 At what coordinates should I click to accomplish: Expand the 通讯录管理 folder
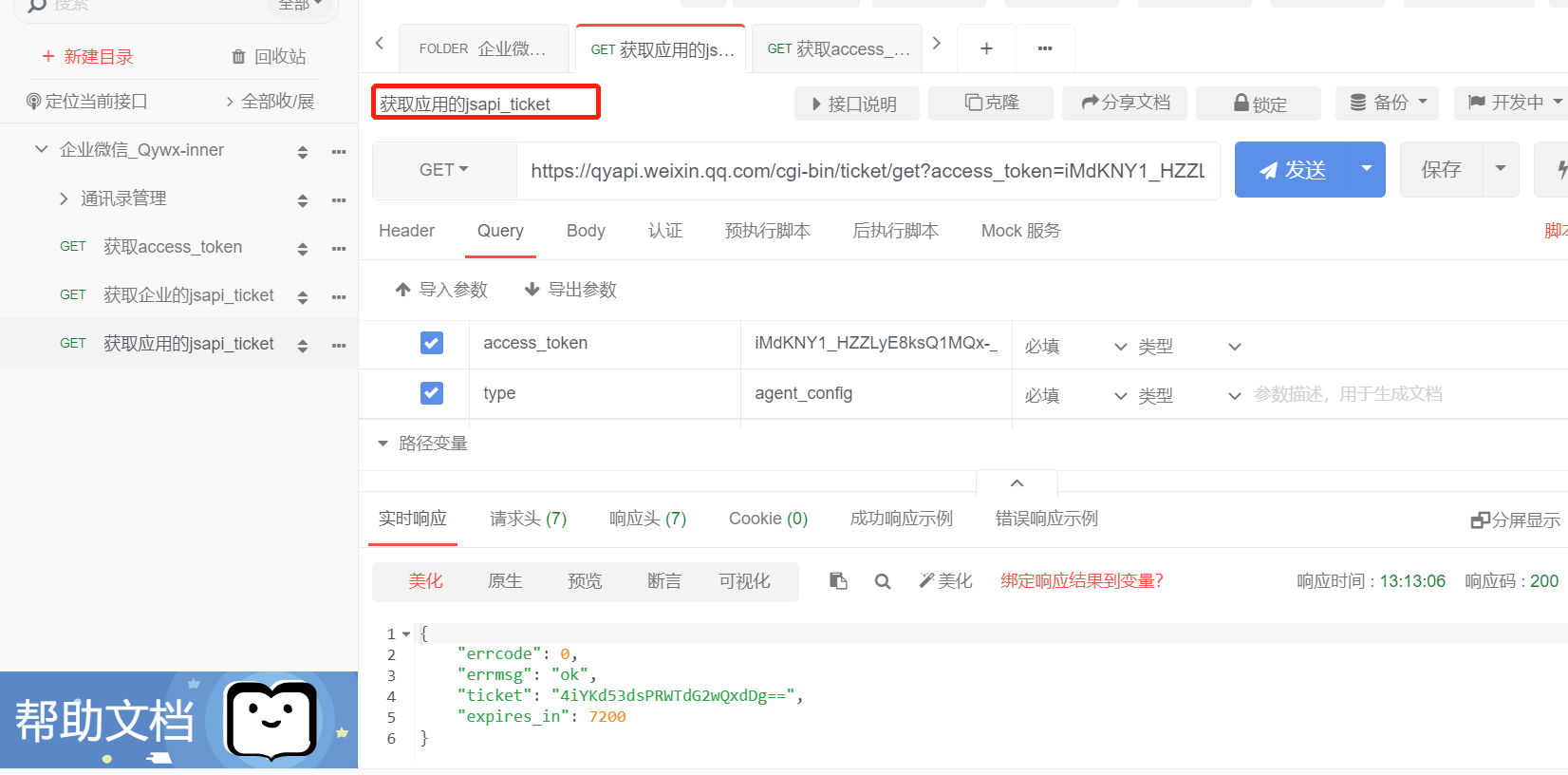64,198
